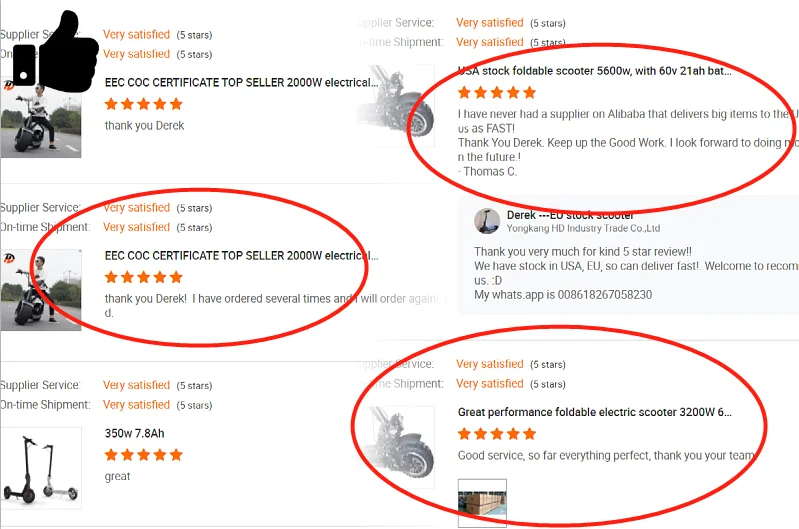Image resolution: width=799 pixels, height=529 pixels.
Task: Click the black thumbs-up icon
Action: point(55,52)
